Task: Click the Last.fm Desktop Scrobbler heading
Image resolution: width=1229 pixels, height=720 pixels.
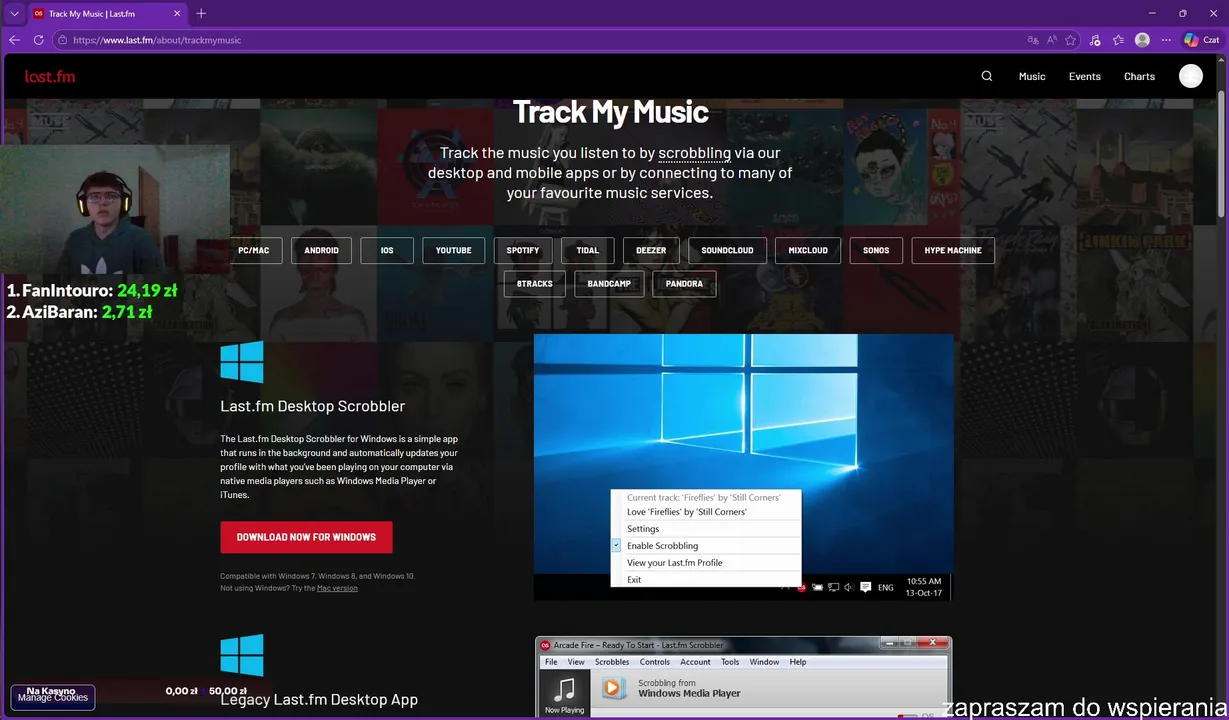Action: pyautogui.click(x=312, y=406)
